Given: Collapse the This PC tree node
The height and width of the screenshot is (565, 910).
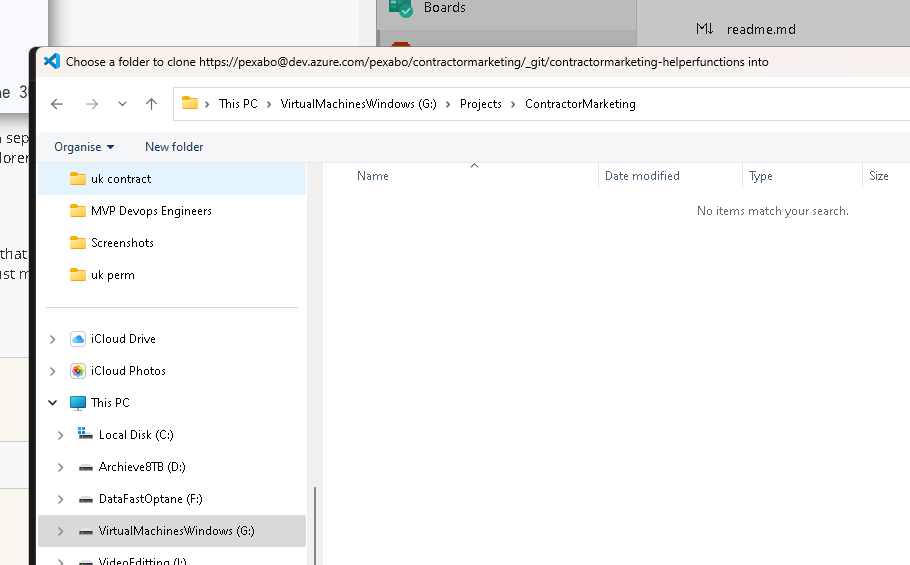Looking at the screenshot, I should click(x=52, y=403).
